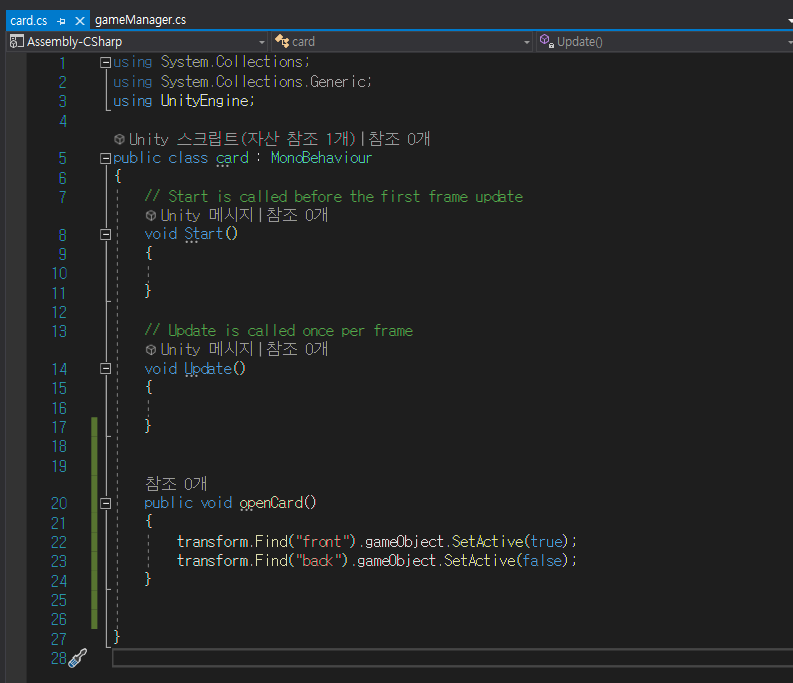This screenshot has height=683, width=793.
Task: Open the card class navigation dropdown
Action: 526,42
